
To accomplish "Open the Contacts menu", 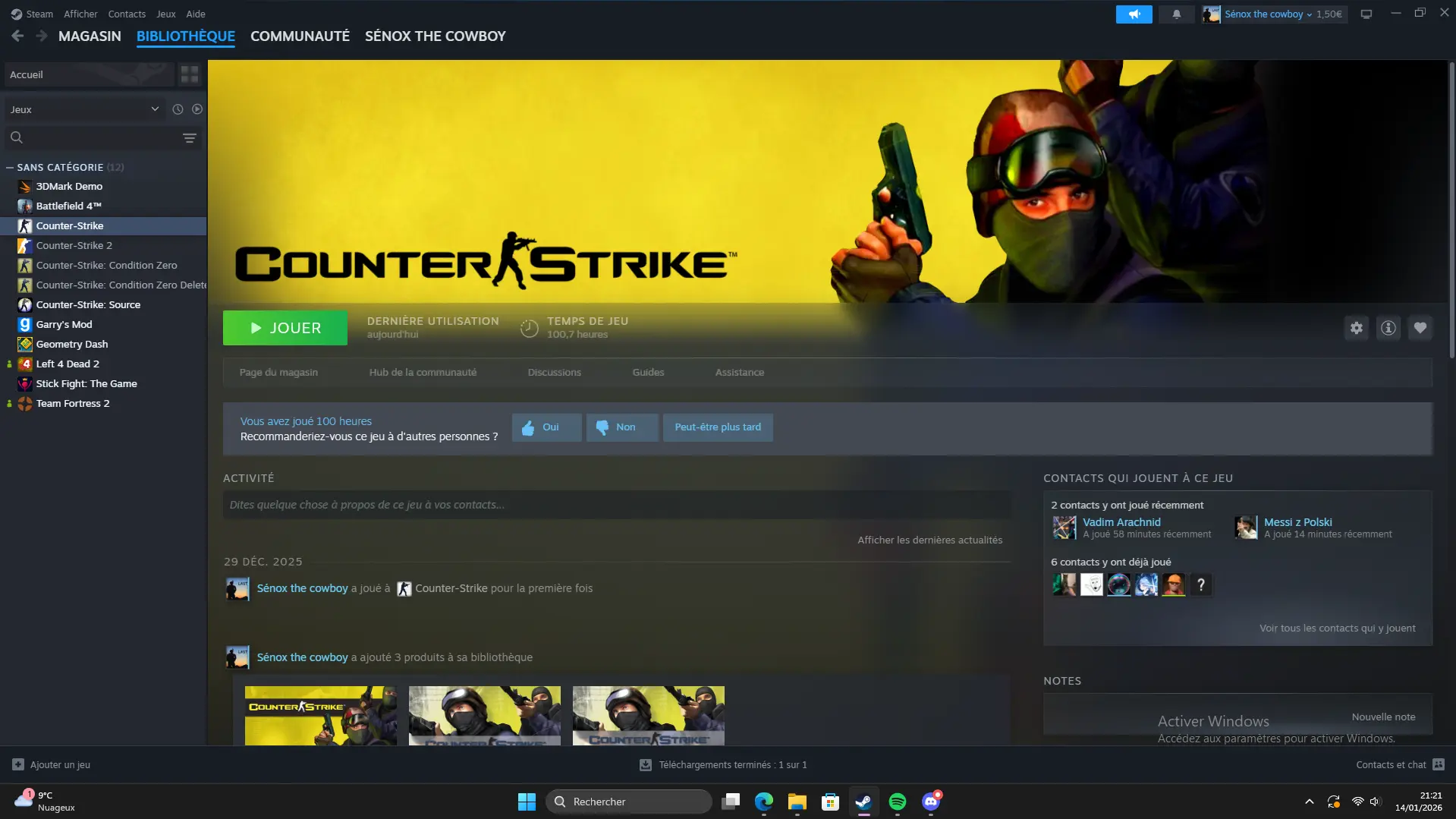I will (127, 14).
